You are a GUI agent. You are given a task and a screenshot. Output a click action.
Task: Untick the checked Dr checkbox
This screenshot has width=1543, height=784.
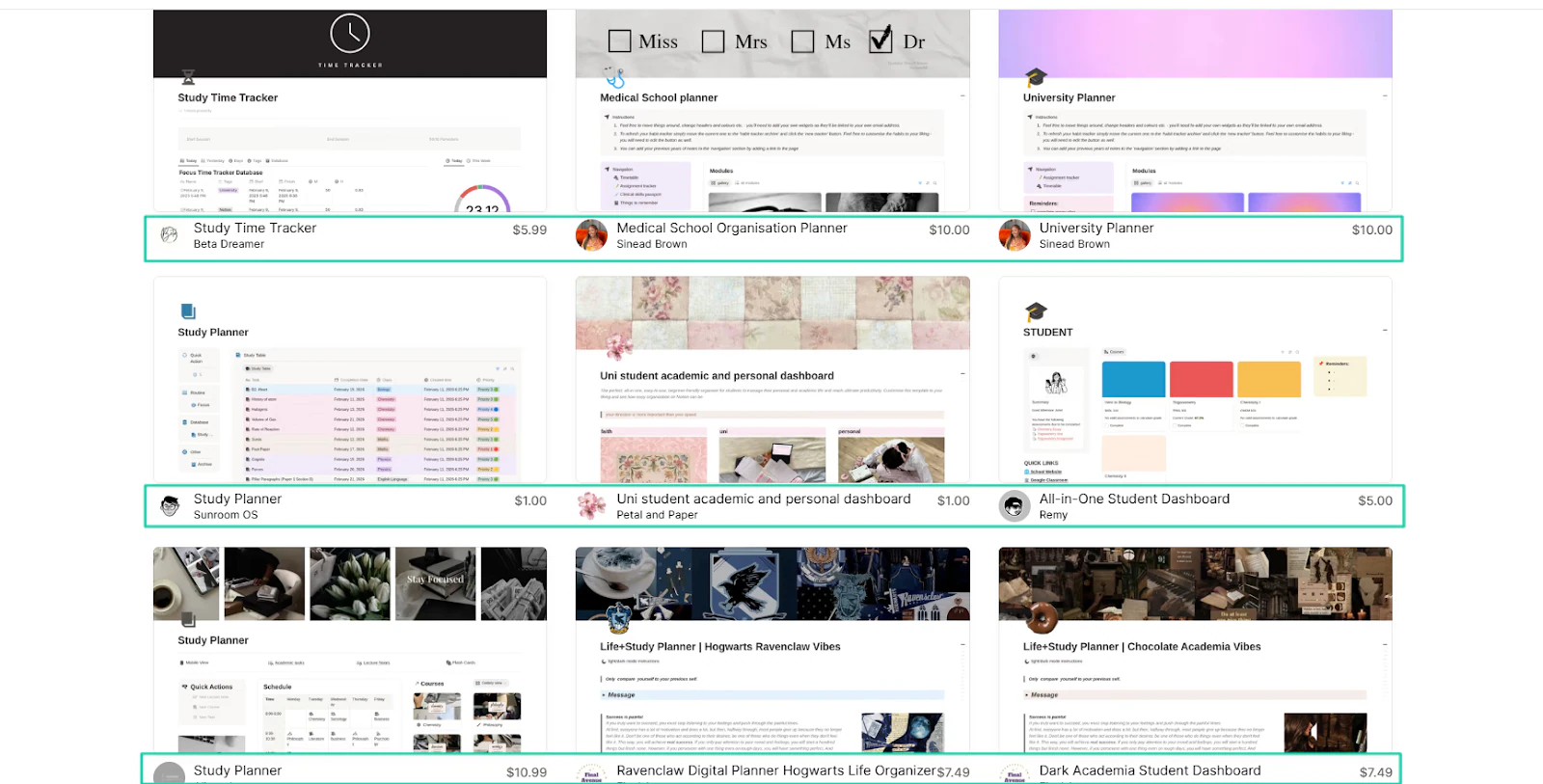(x=880, y=41)
